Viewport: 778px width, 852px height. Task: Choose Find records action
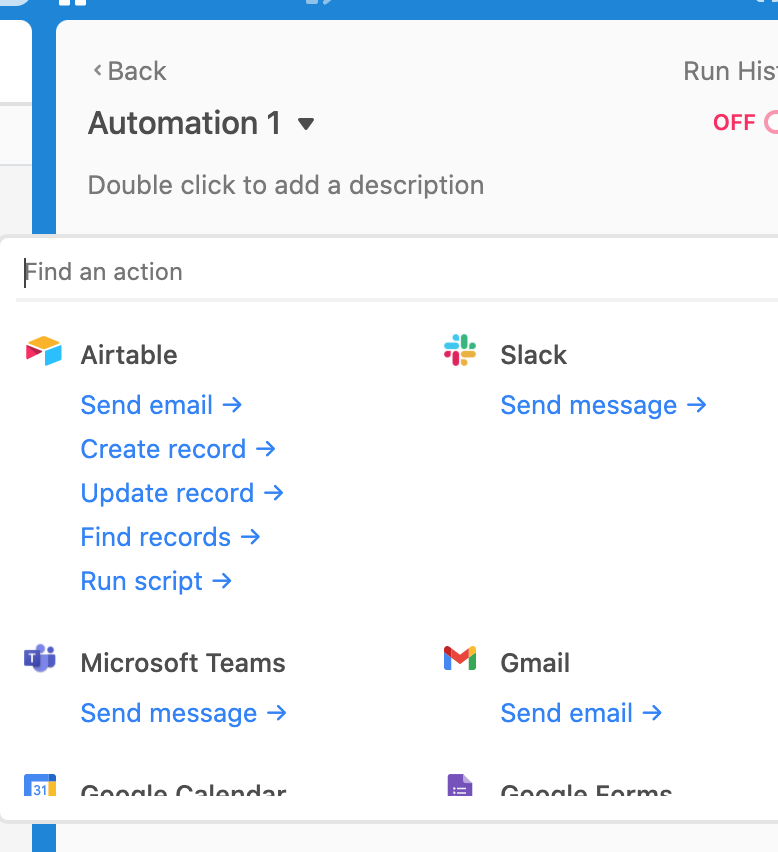[x=171, y=537]
